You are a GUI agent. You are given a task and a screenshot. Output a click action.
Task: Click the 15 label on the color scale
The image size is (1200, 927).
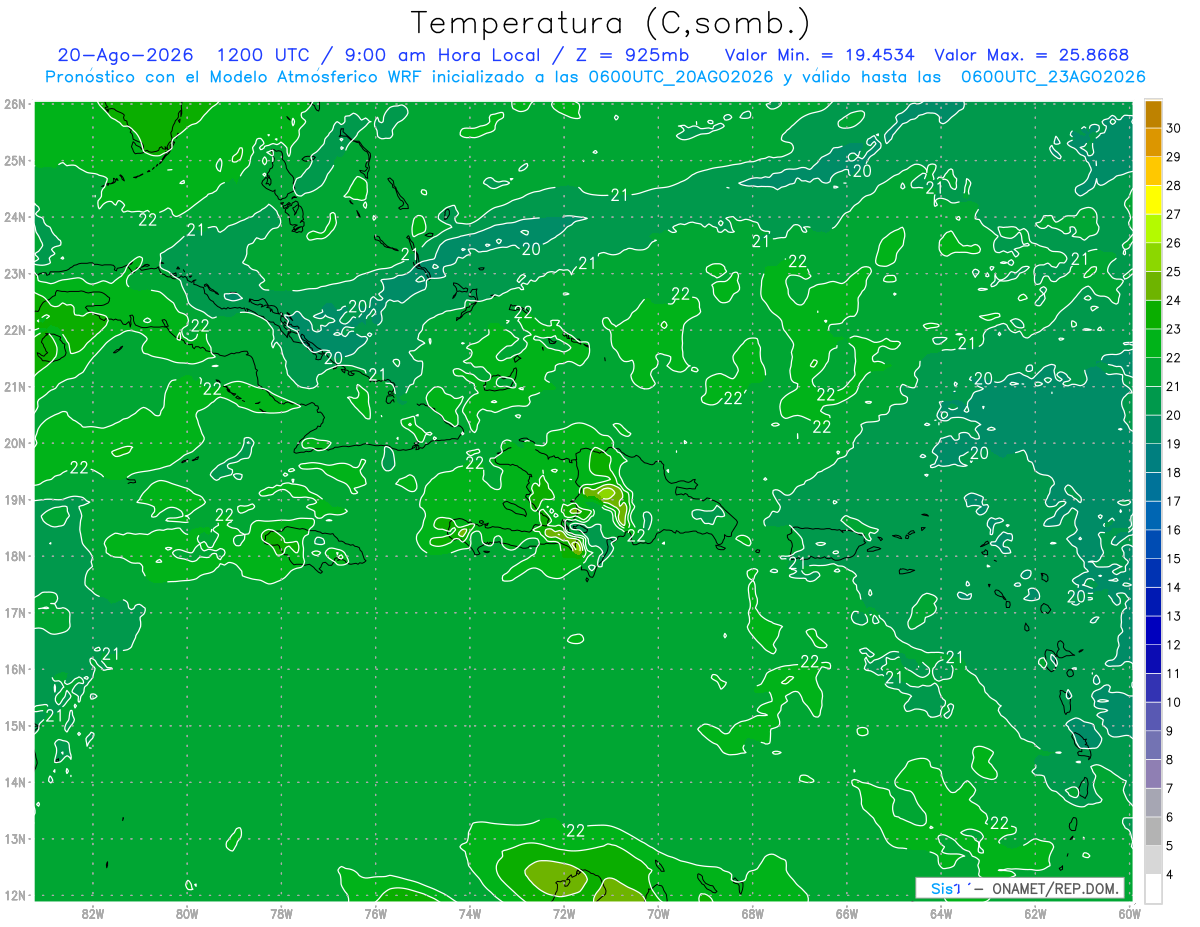pos(1174,558)
